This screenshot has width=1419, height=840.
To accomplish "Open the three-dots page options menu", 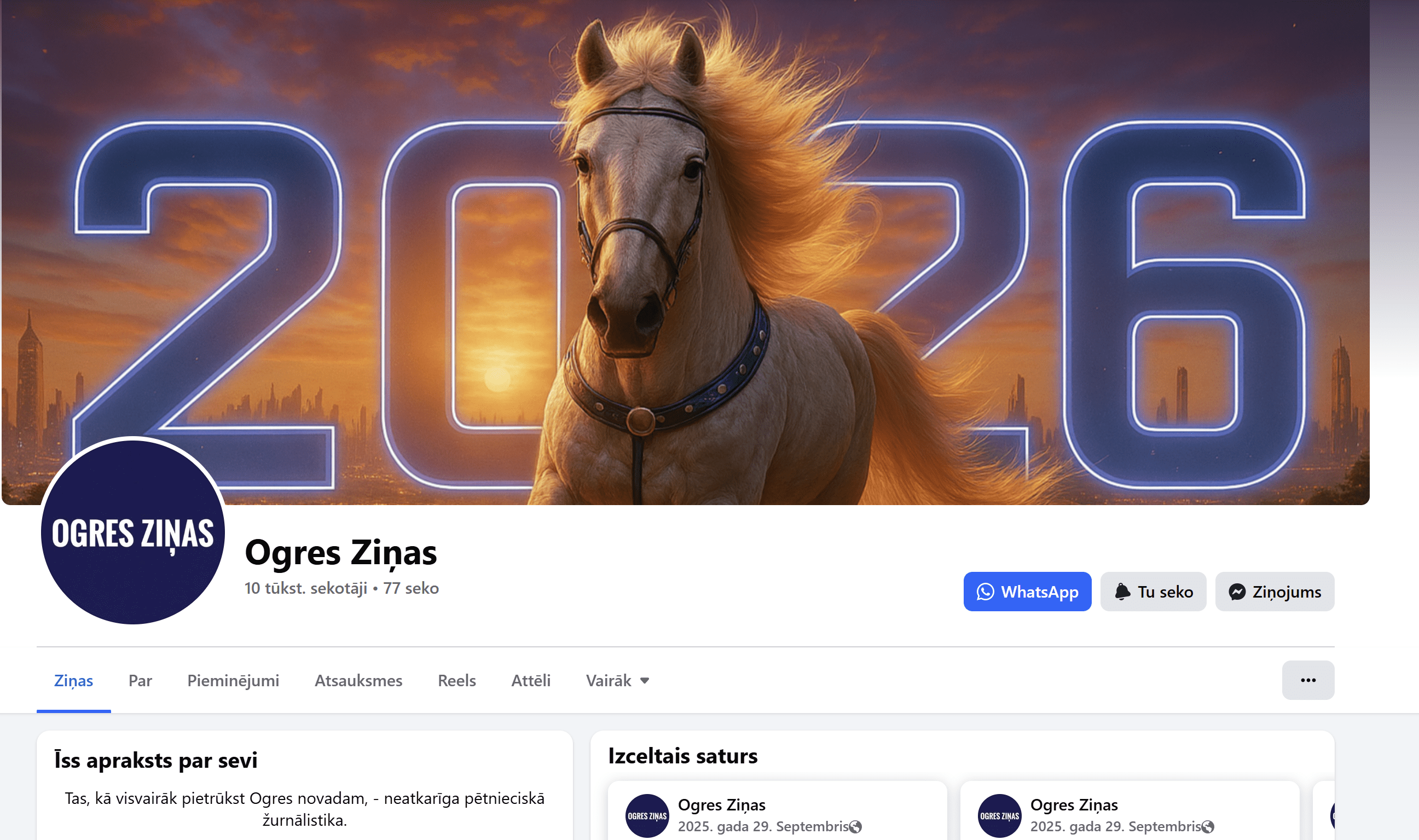I will click(1307, 680).
